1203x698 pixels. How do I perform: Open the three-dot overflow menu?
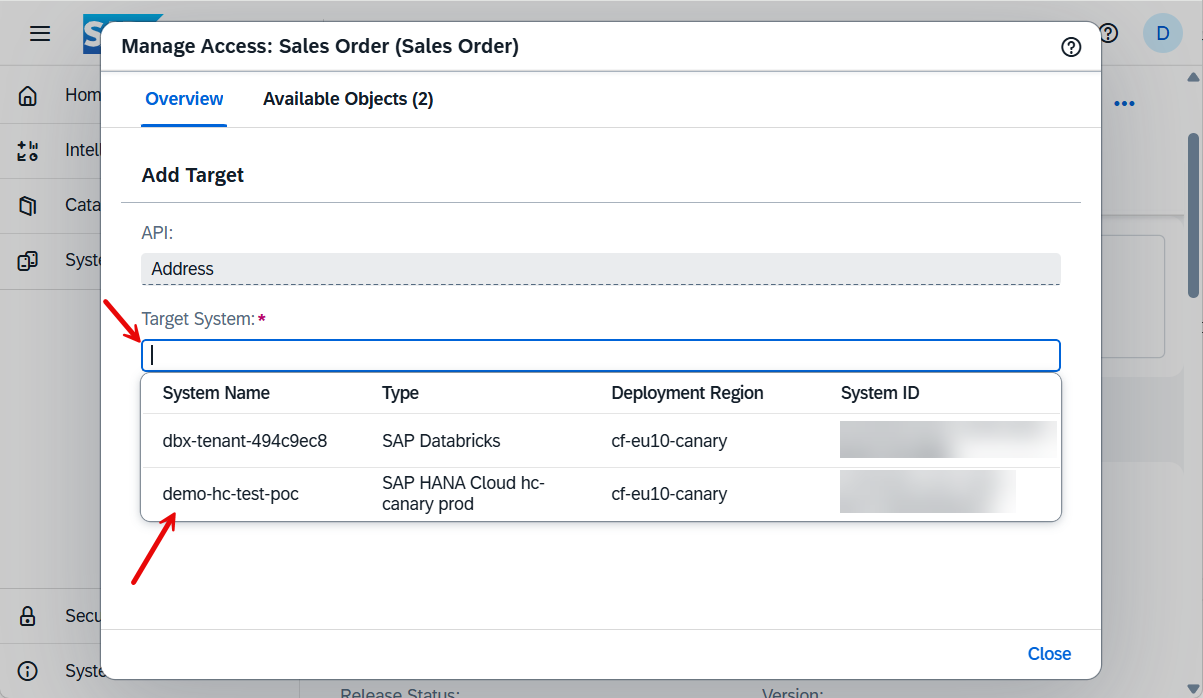[1124, 103]
